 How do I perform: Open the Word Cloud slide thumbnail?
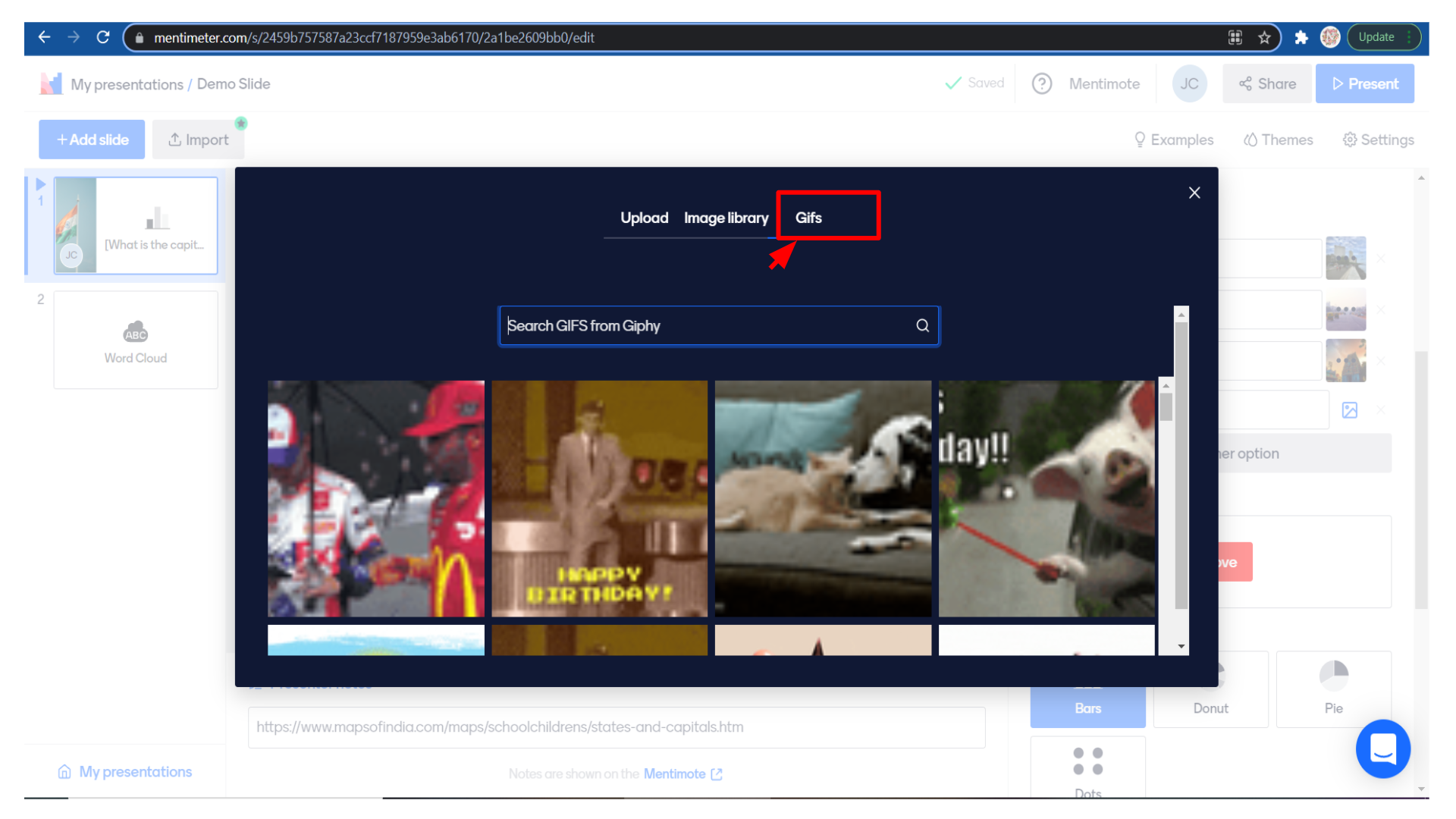(x=136, y=340)
